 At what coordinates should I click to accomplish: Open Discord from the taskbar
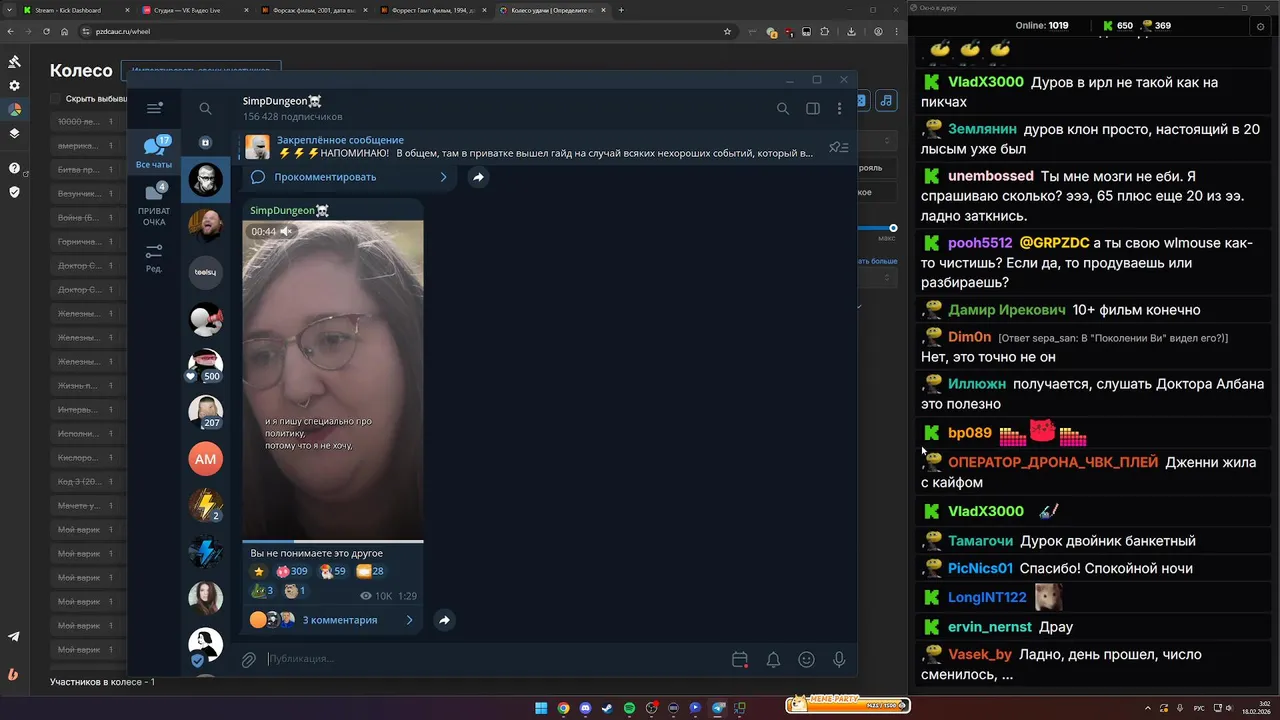(x=585, y=708)
